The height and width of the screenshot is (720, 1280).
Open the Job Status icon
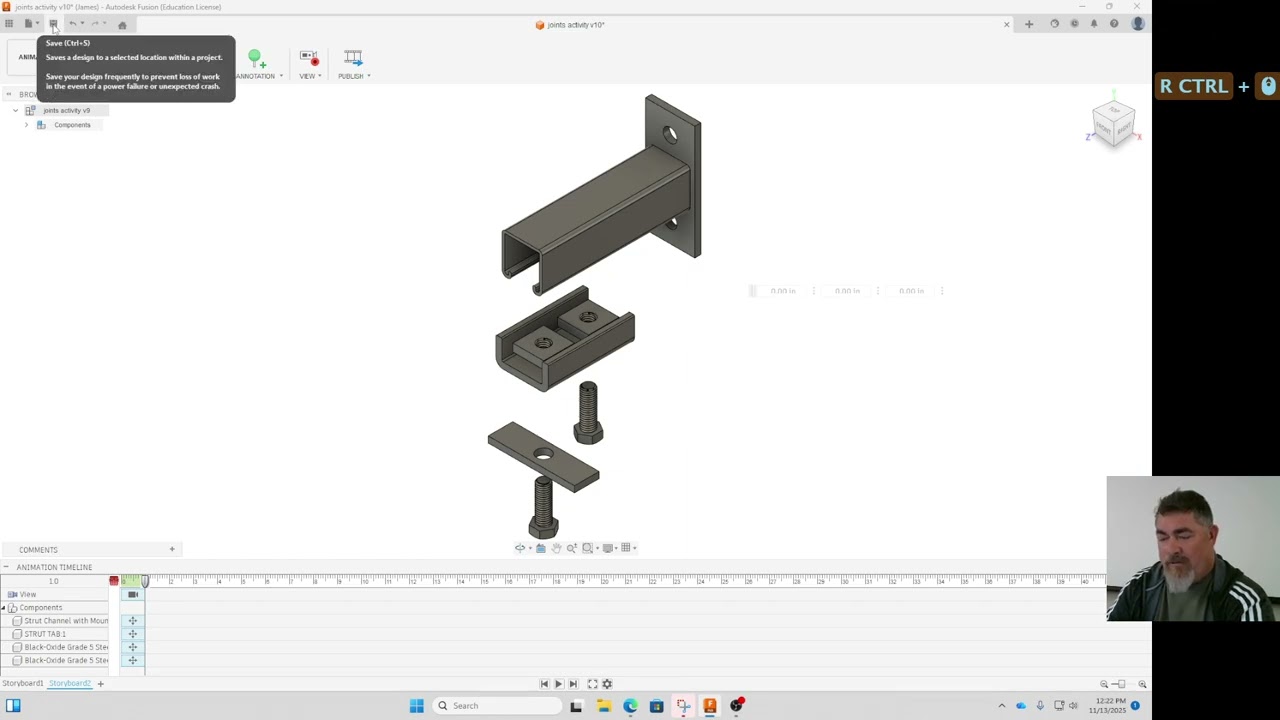[x=1074, y=24]
